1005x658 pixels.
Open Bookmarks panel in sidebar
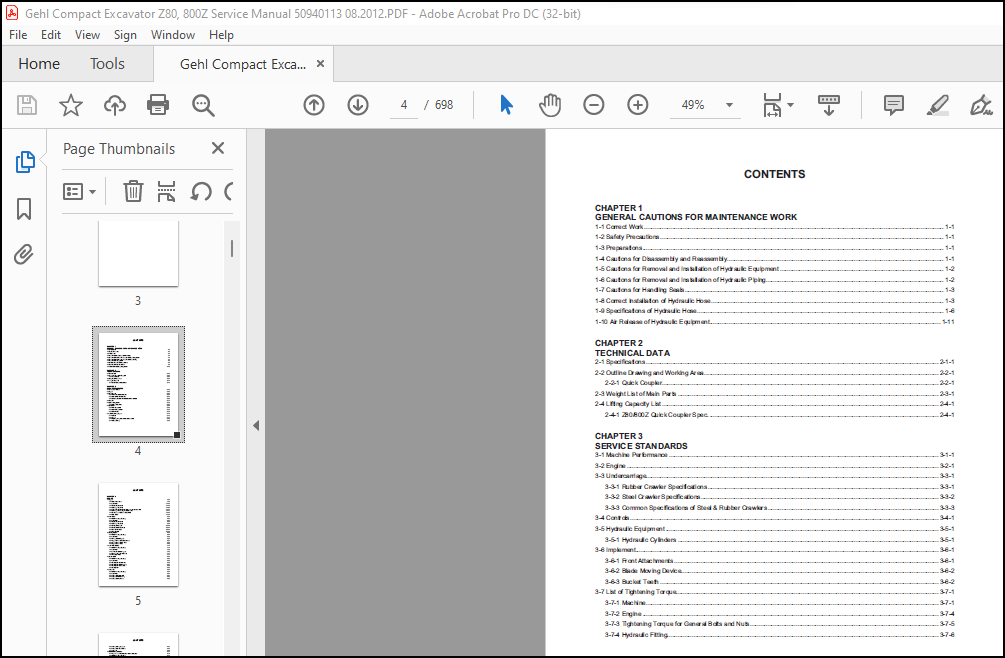[x=24, y=209]
